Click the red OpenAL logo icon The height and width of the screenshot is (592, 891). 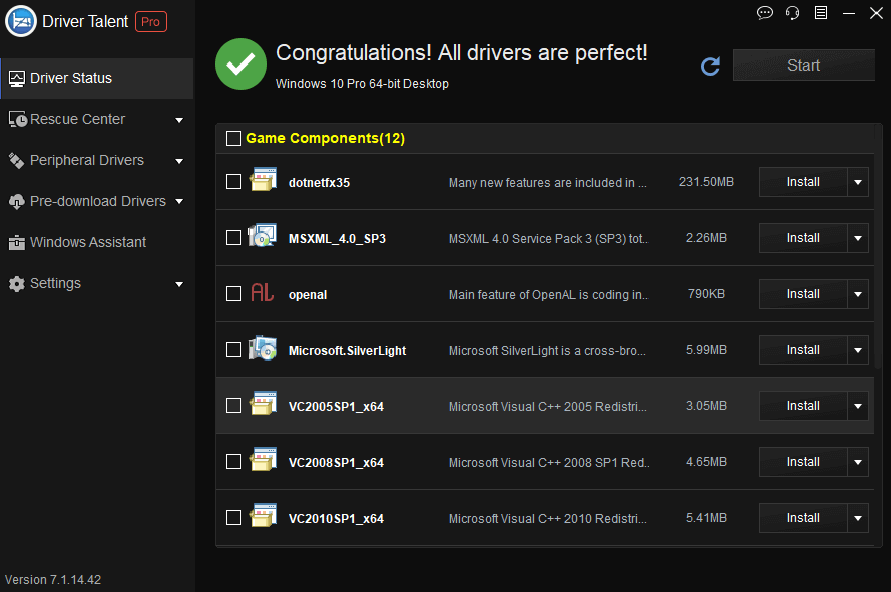click(263, 292)
